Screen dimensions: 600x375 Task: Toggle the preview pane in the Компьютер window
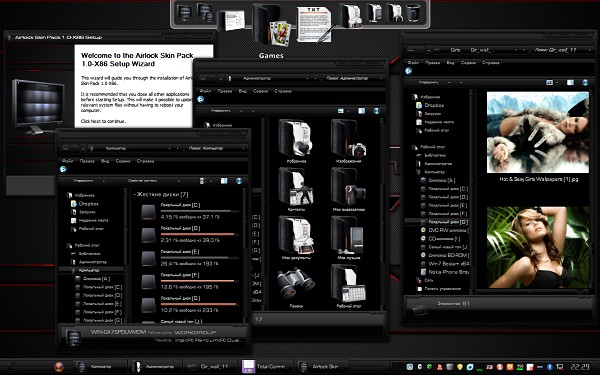pyautogui.click(x=224, y=181)
